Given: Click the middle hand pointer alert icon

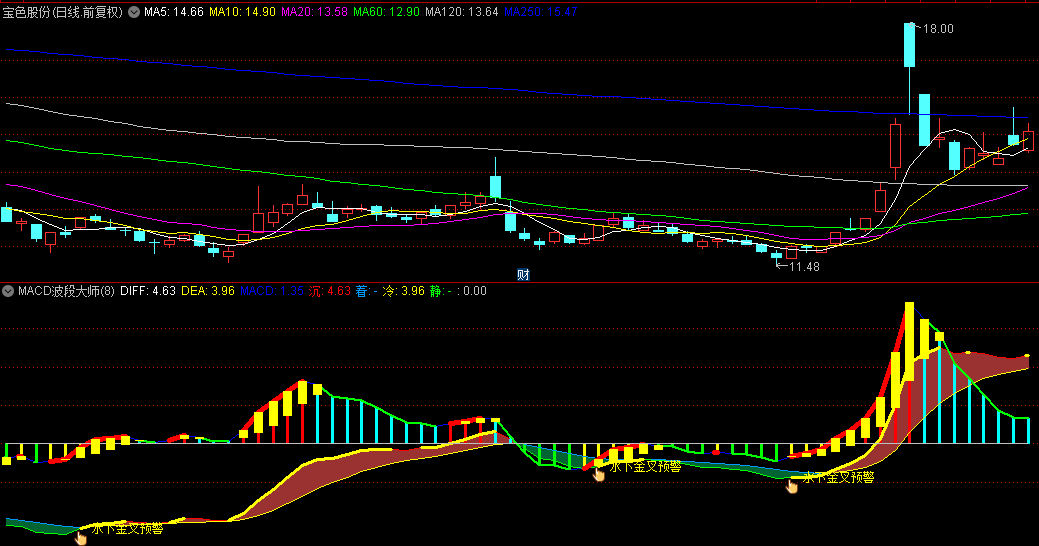Looking at the screenshot, I should tap(598, 474).
